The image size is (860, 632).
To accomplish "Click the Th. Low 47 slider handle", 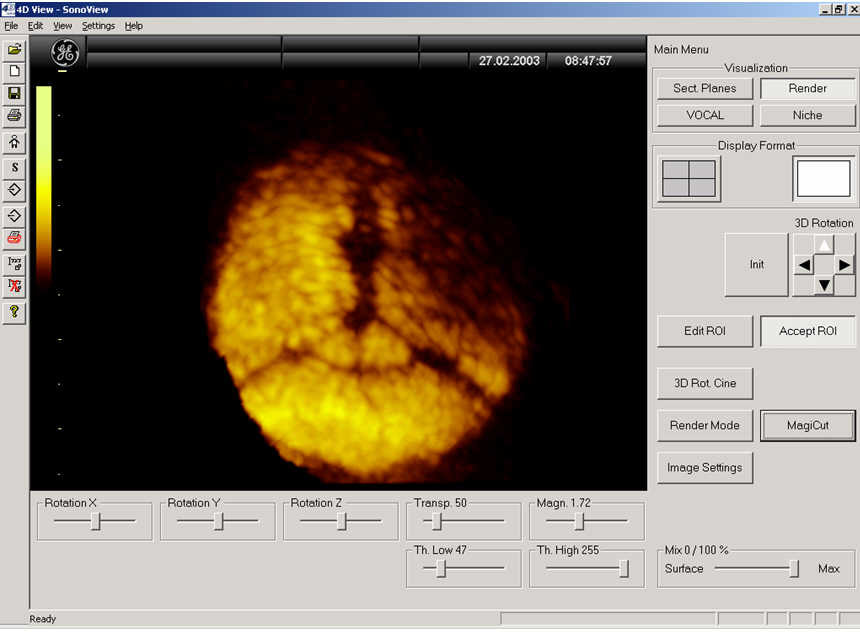I will pos(441,569).
